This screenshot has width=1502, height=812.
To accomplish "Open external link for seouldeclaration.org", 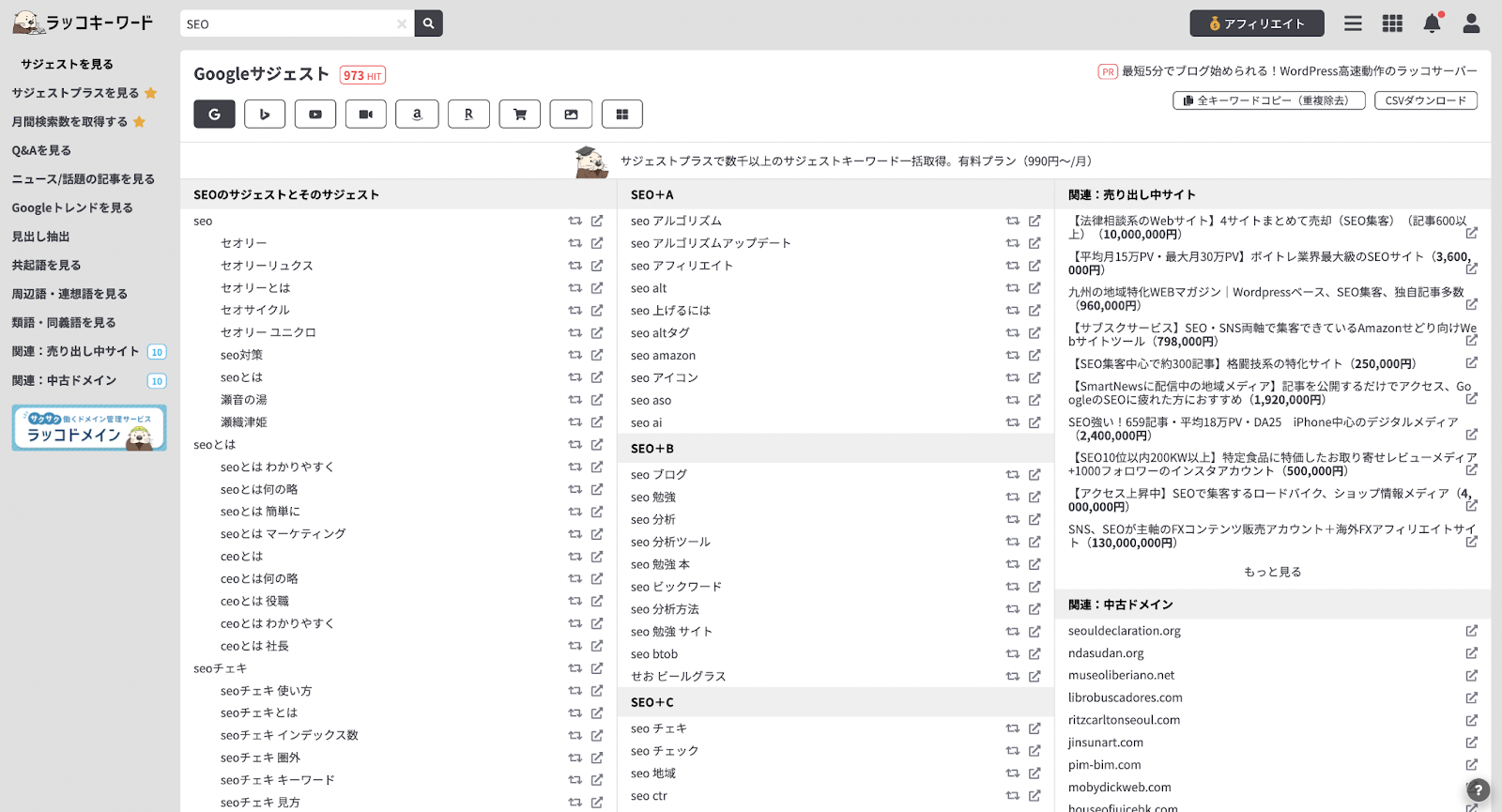I will coord(1472,631).
